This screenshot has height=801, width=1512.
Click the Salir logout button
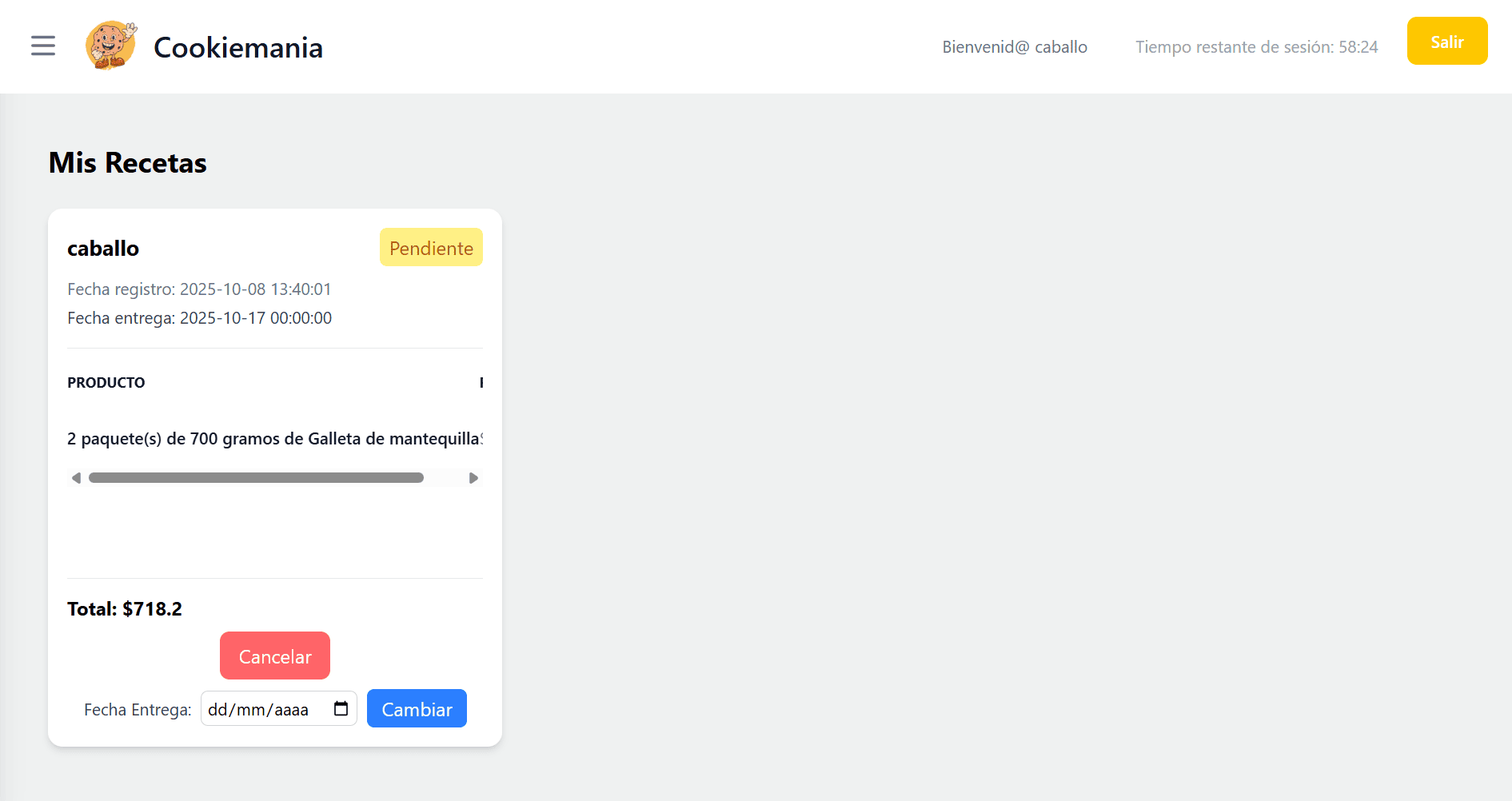[1447, 41]
